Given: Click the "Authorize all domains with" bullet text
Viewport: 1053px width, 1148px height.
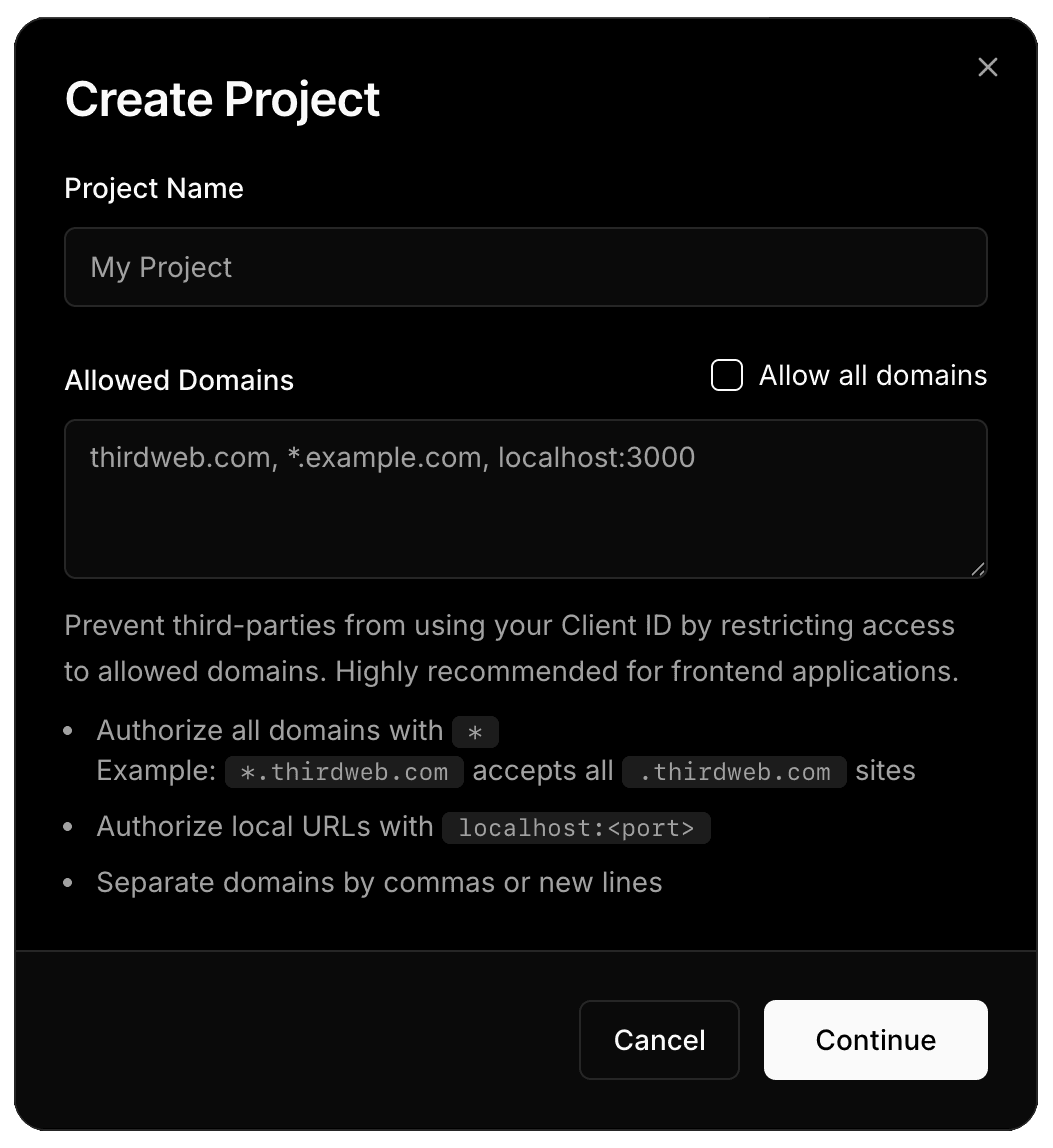Looking at the screenshot, I should (x=270, y=731).
